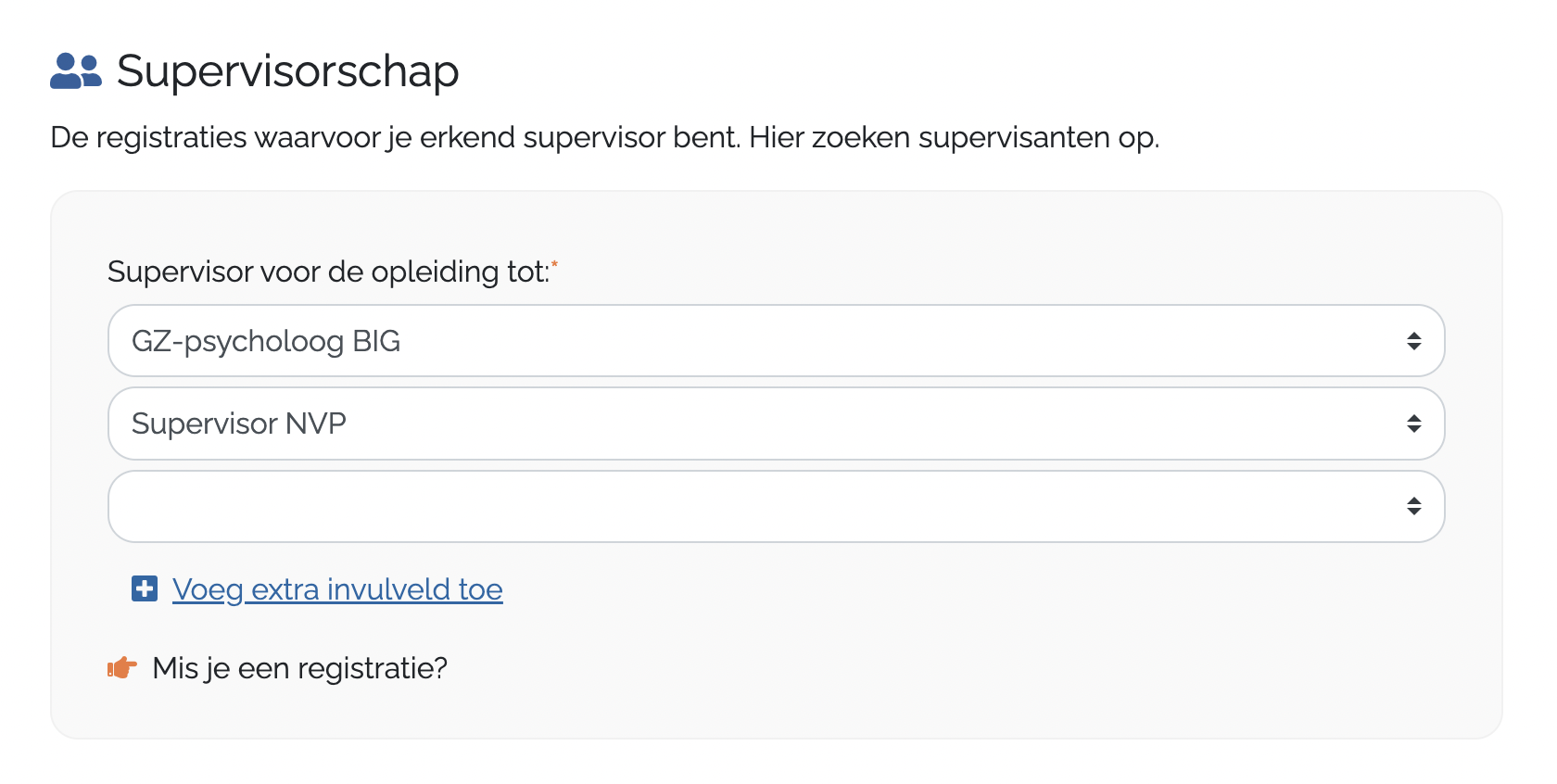This screenshot has height=784, width=1557.
Task: Click 'Mis je een registratie?' text
Action: tap(299, 668)
